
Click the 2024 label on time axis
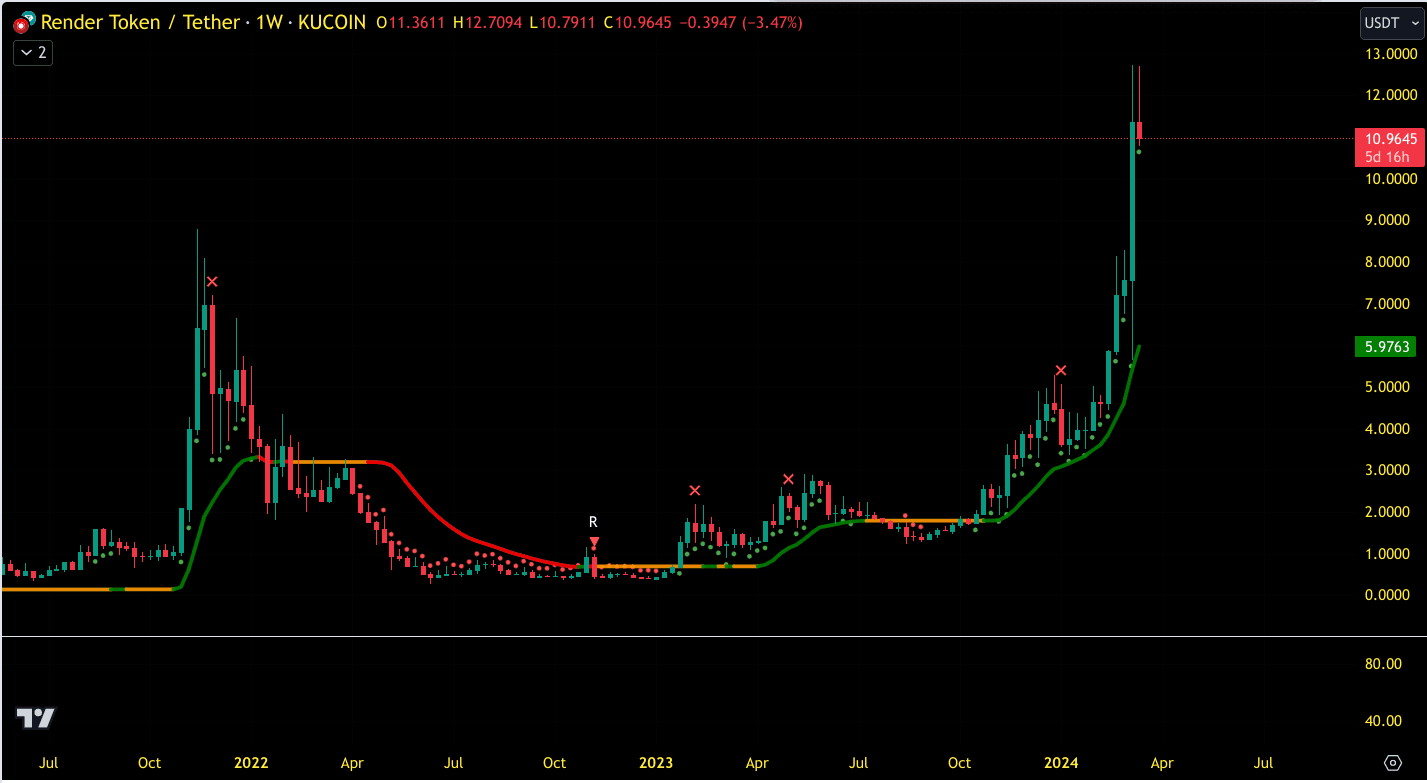pyautogui.click(x=1061, y=763)
